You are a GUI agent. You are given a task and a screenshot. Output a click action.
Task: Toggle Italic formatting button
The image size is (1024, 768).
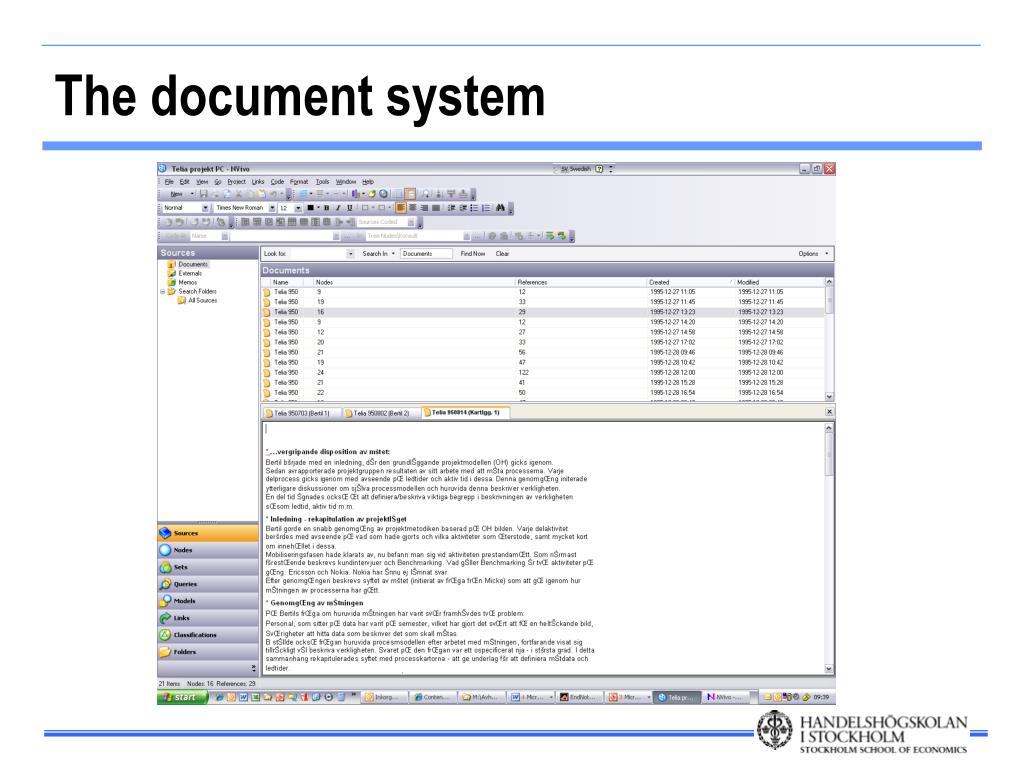338,208
